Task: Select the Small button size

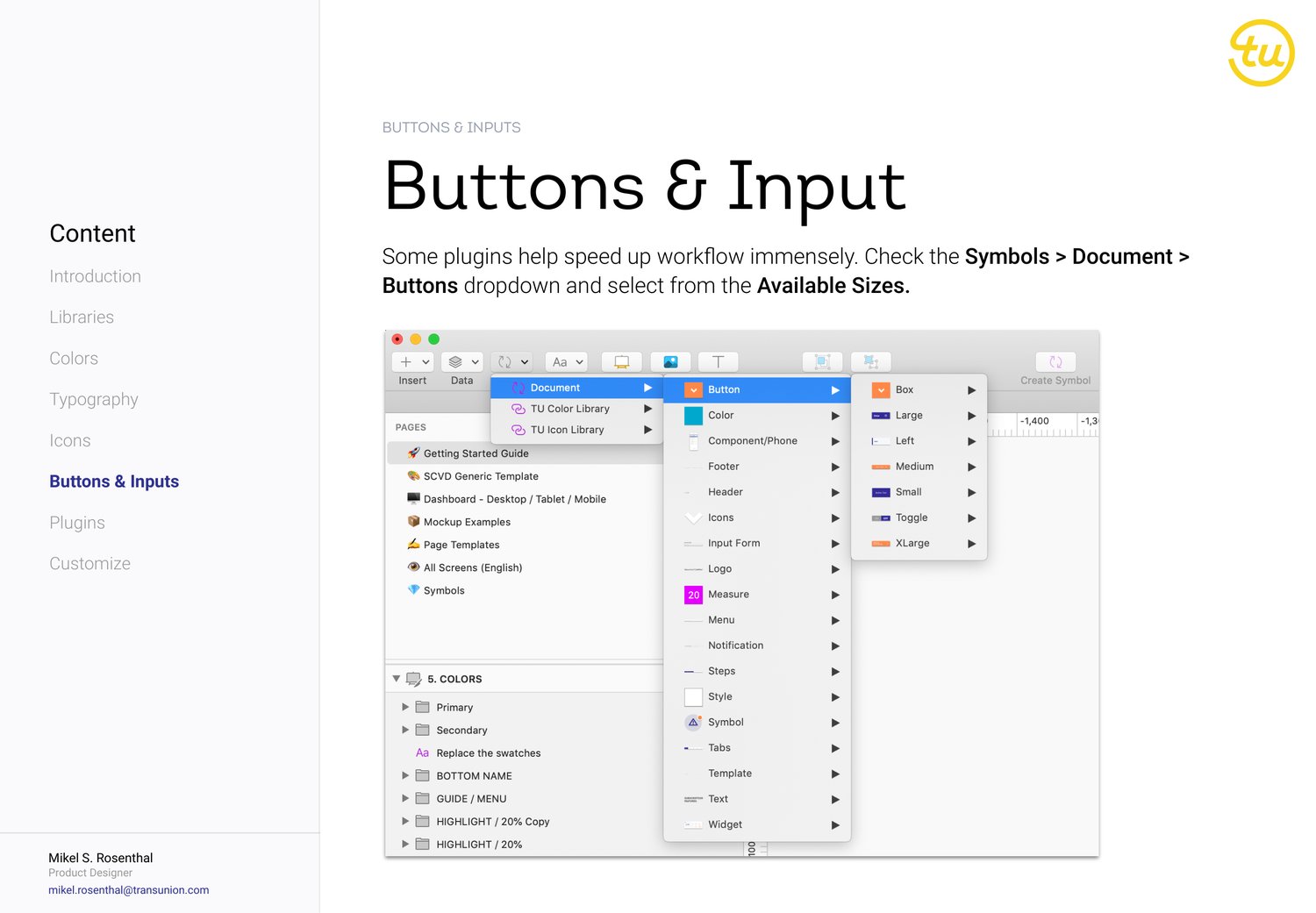Action: (x=919, y=492)
